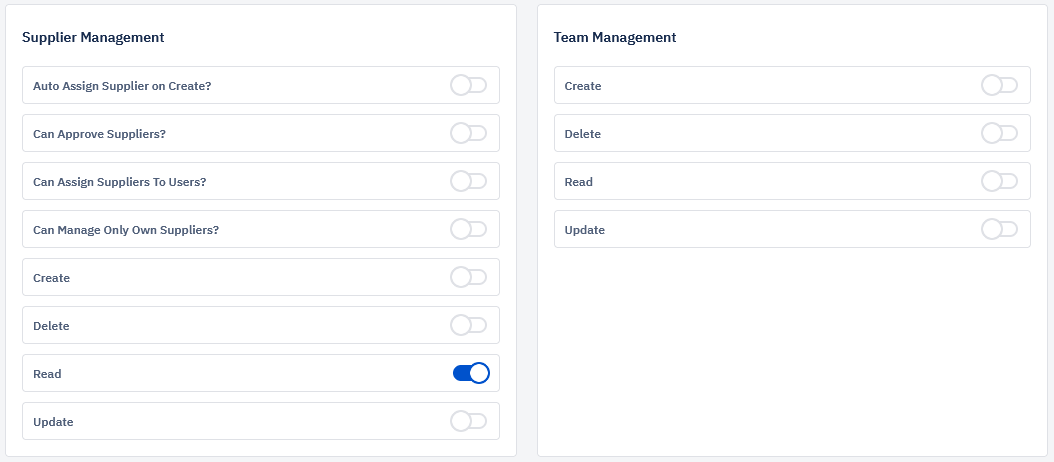This screenshot has height=462, width=1054.
Task: Enable the Create switch under Supplier Management
Action: pyautogui.click(x=469, y=277)
